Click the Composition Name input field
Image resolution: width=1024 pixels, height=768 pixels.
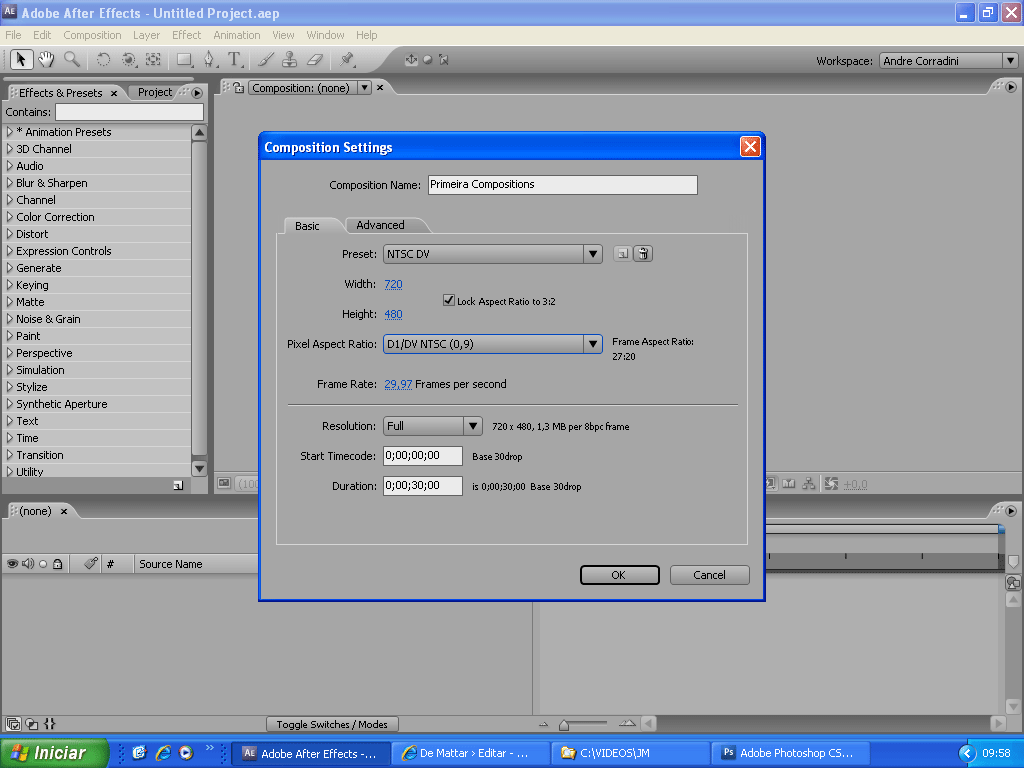563,185
